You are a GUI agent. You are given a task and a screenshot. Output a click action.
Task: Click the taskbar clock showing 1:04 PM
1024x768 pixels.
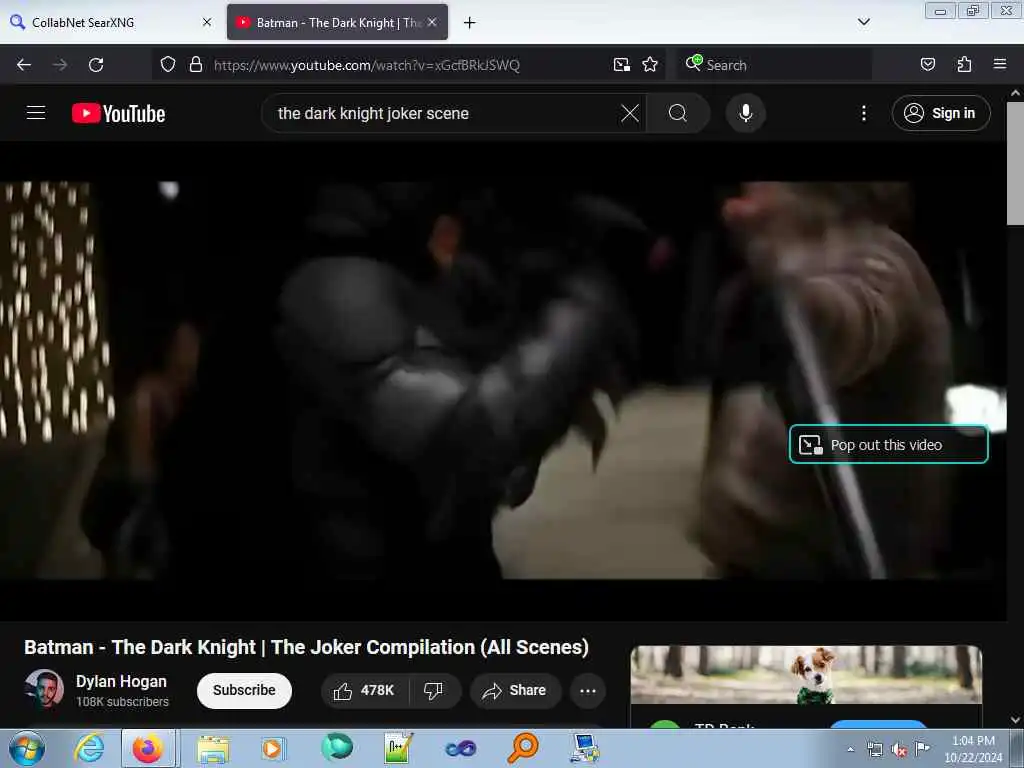click(973, 748)
